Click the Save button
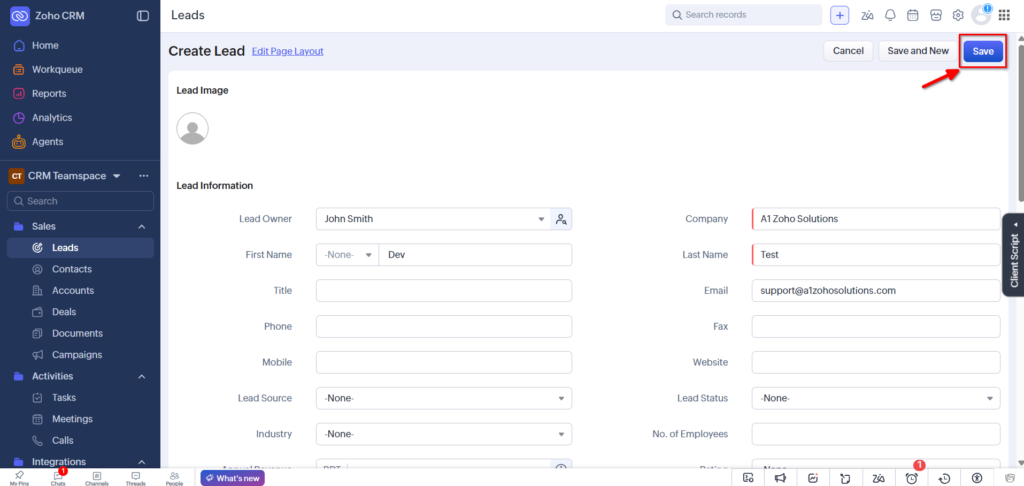Screen dimensions: 1024x486 983,52
